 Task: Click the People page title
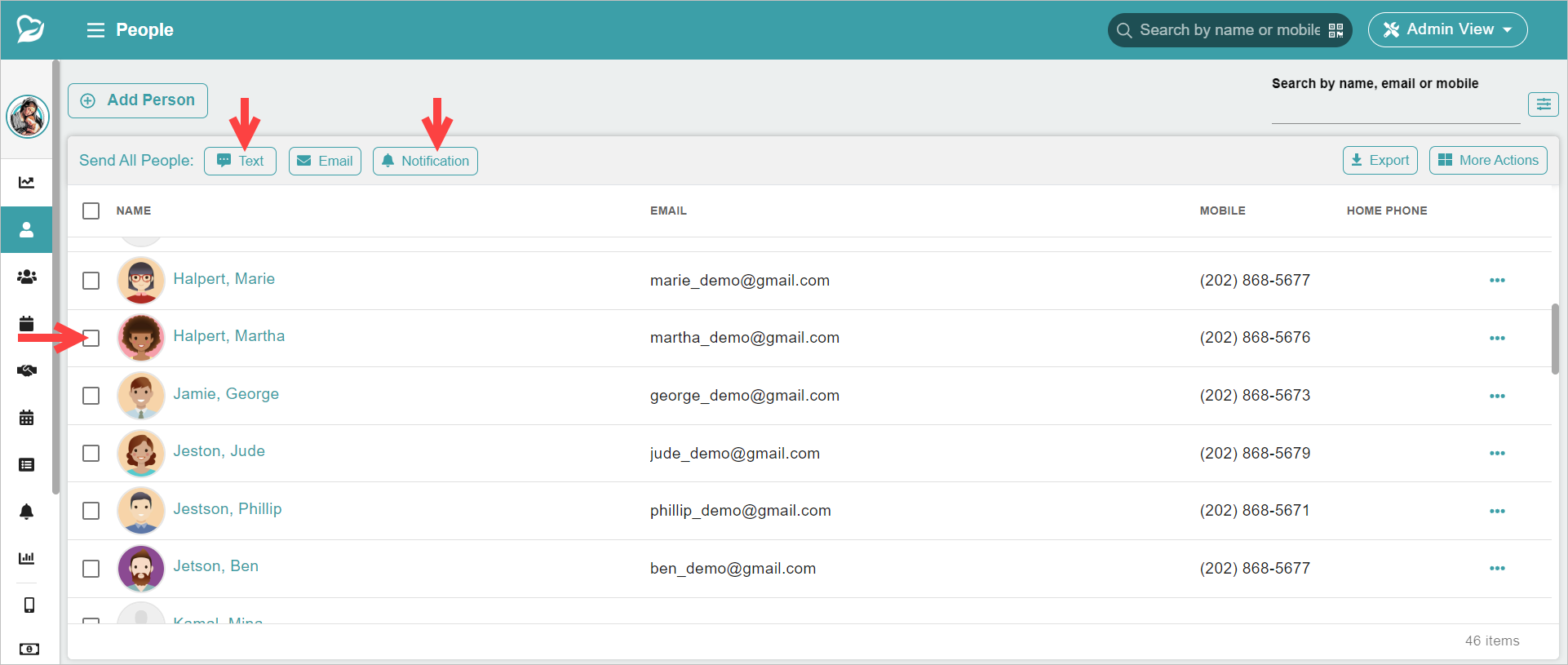(144, 30)
